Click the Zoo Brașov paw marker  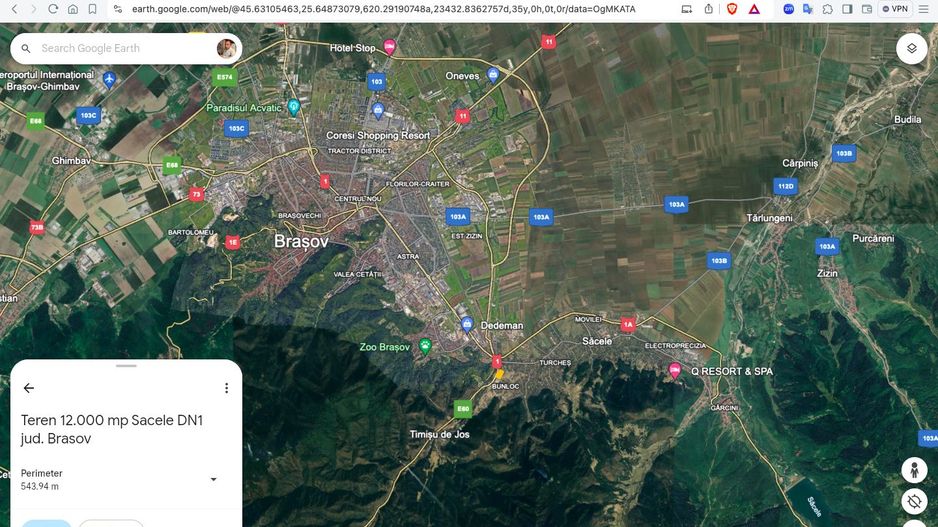[425, 347]
